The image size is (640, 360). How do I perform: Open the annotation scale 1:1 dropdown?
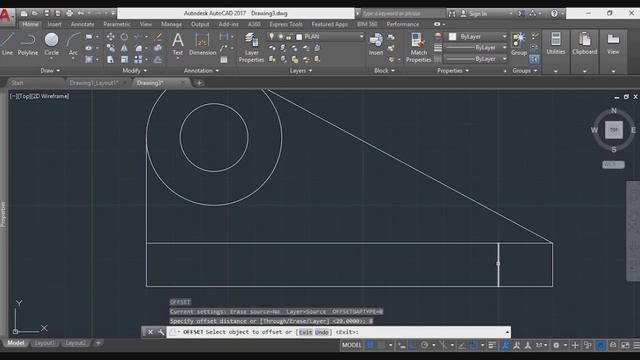(542, 345)
